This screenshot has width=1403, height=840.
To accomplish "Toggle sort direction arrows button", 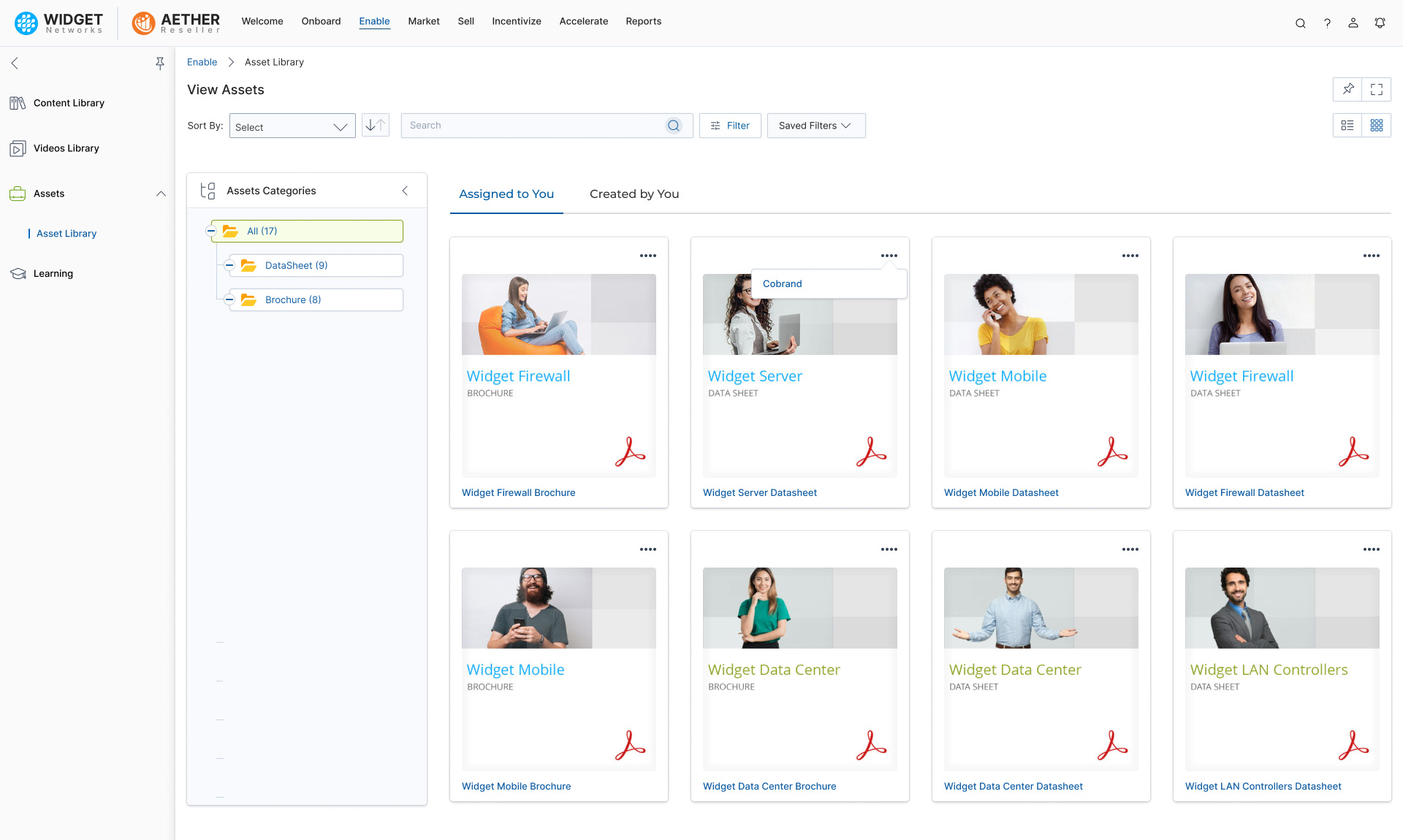I will point(376,126).
